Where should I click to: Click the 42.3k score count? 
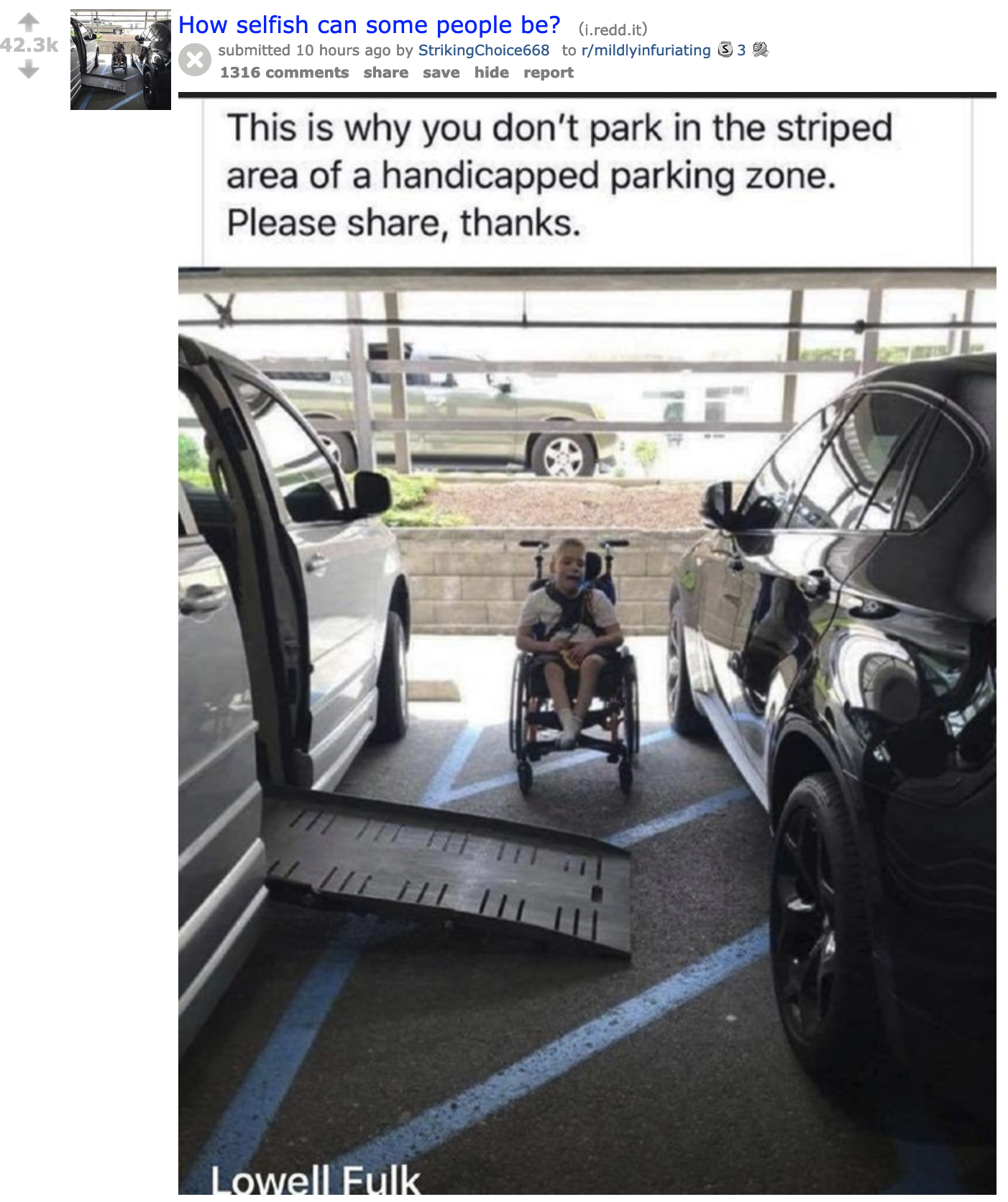[29, 45]
